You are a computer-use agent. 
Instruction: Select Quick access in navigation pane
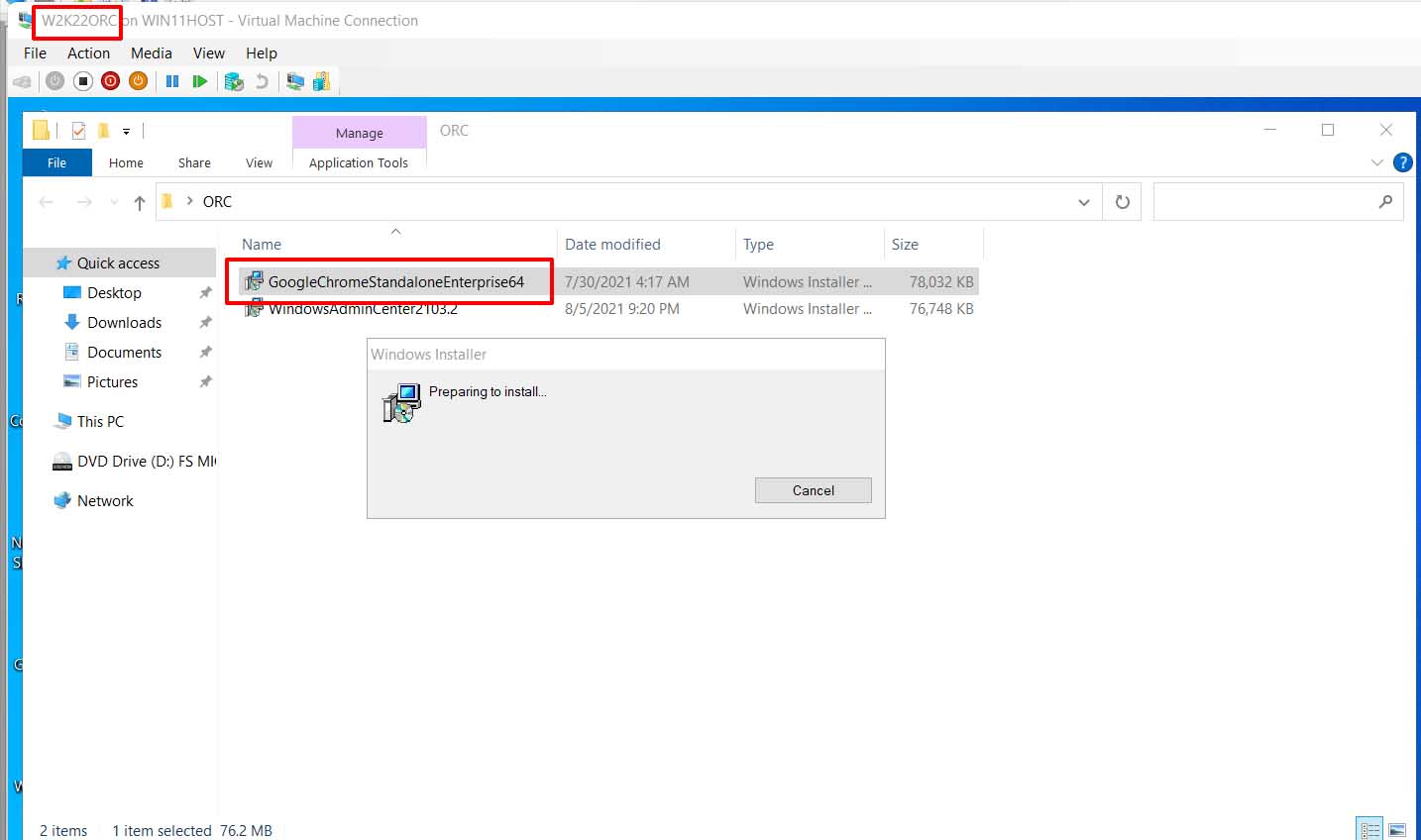click(118, 262)
